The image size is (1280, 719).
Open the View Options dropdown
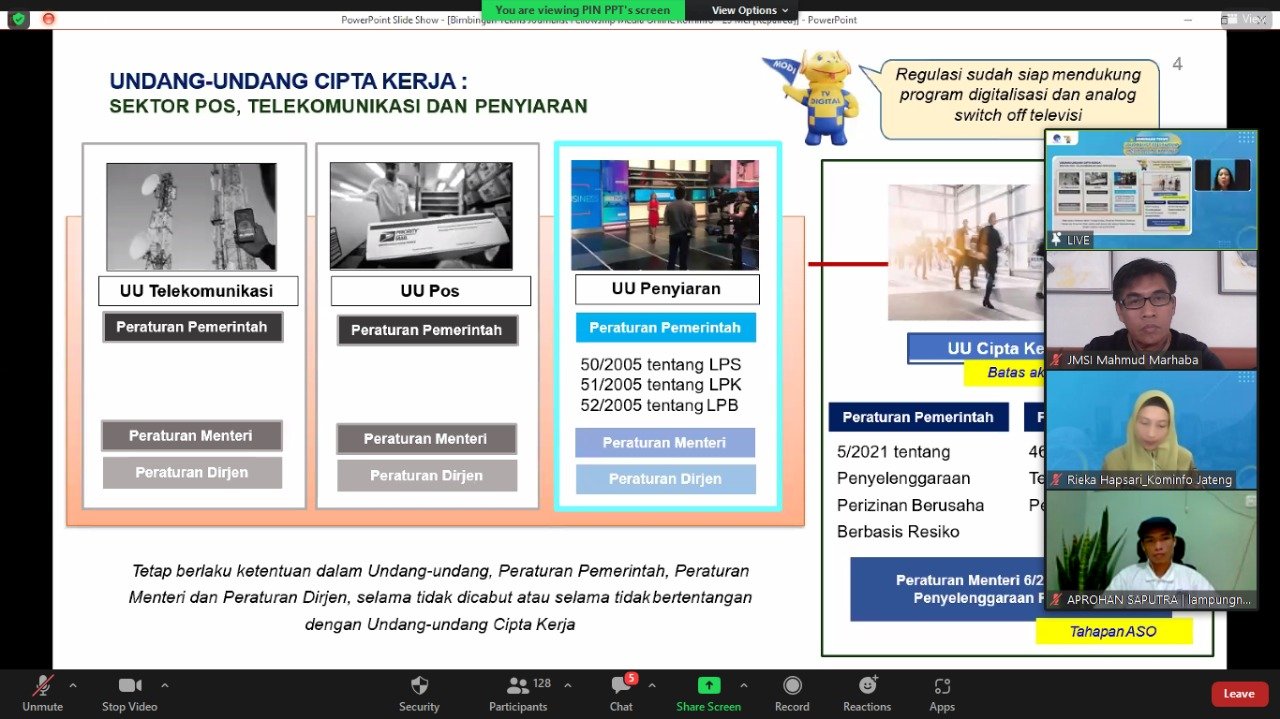[x=750, y=9]
